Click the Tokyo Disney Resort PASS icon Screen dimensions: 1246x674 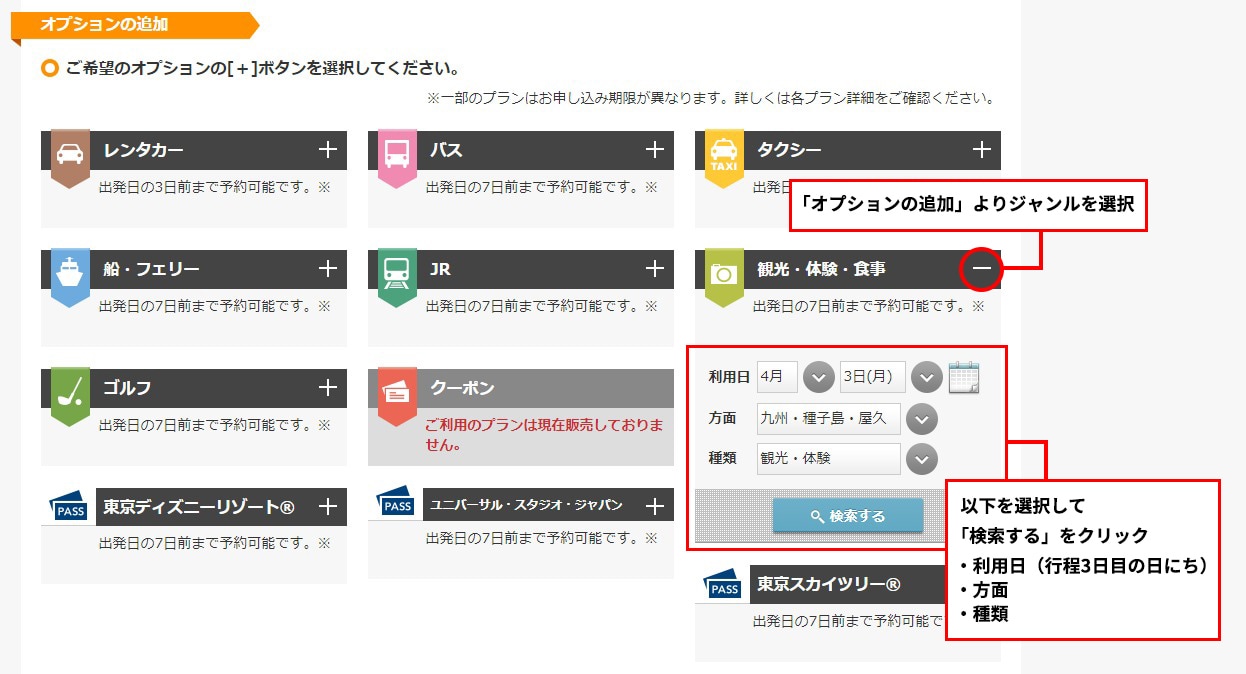click(x=69, y=507)
